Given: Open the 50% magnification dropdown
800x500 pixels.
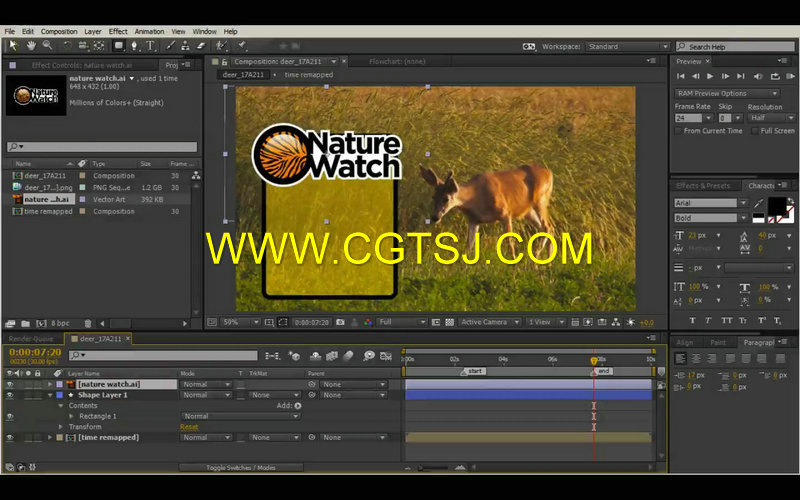Looking at the screenshot, I should [x=241, y=322].
